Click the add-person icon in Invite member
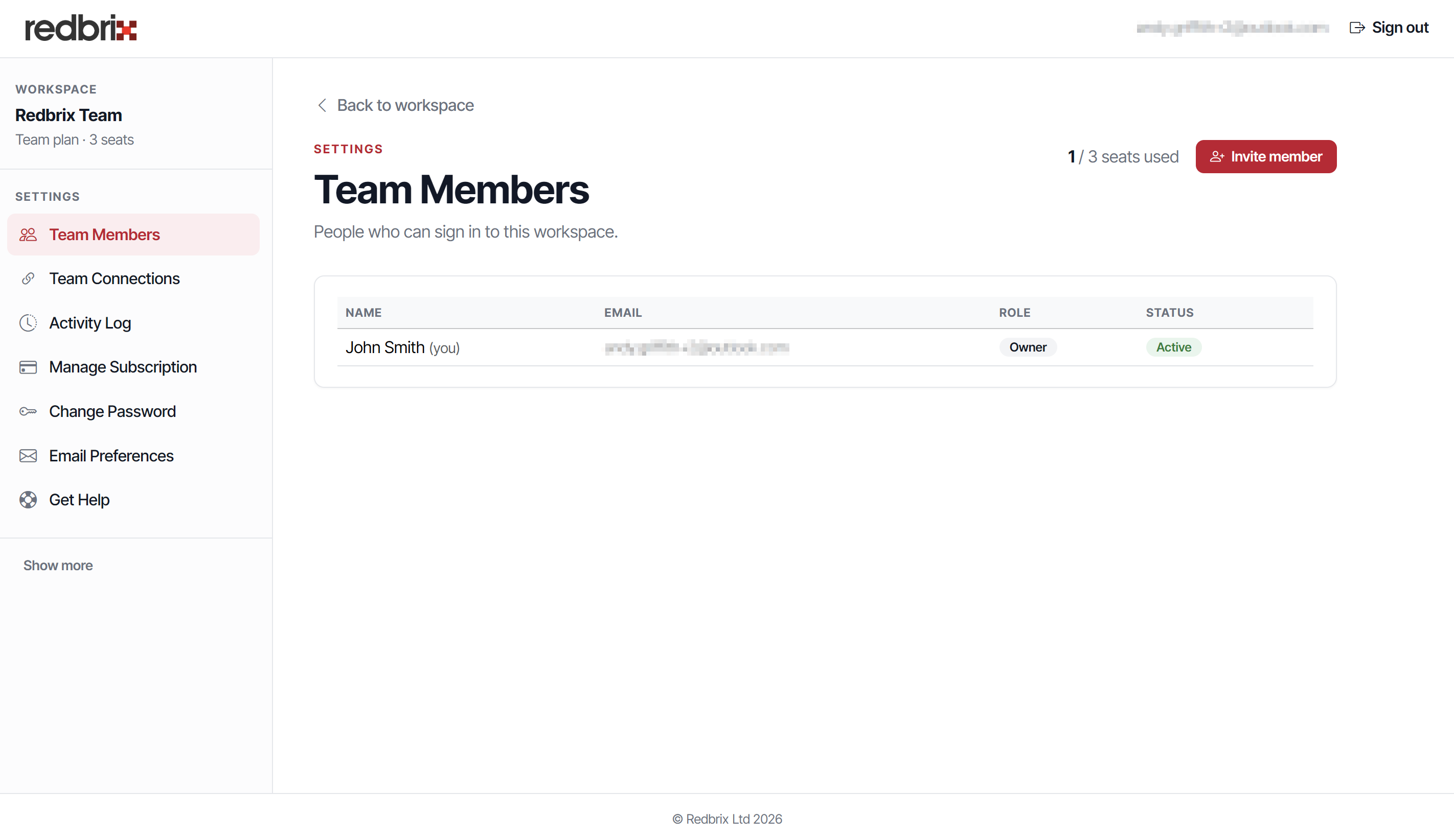 click(x=1217, y=156)
